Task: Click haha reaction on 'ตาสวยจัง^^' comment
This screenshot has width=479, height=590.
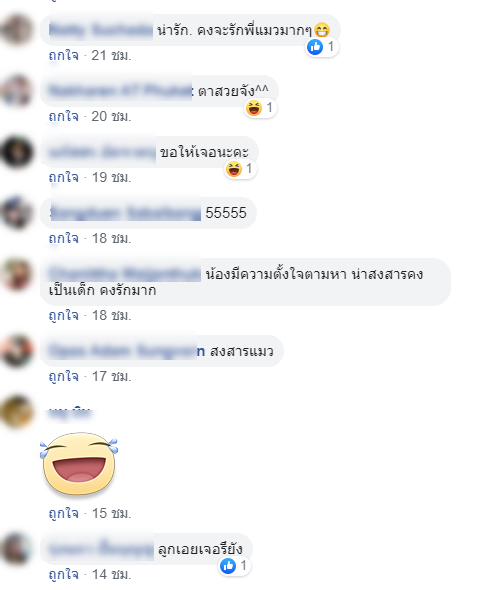Action: click(x=254, y=108)
